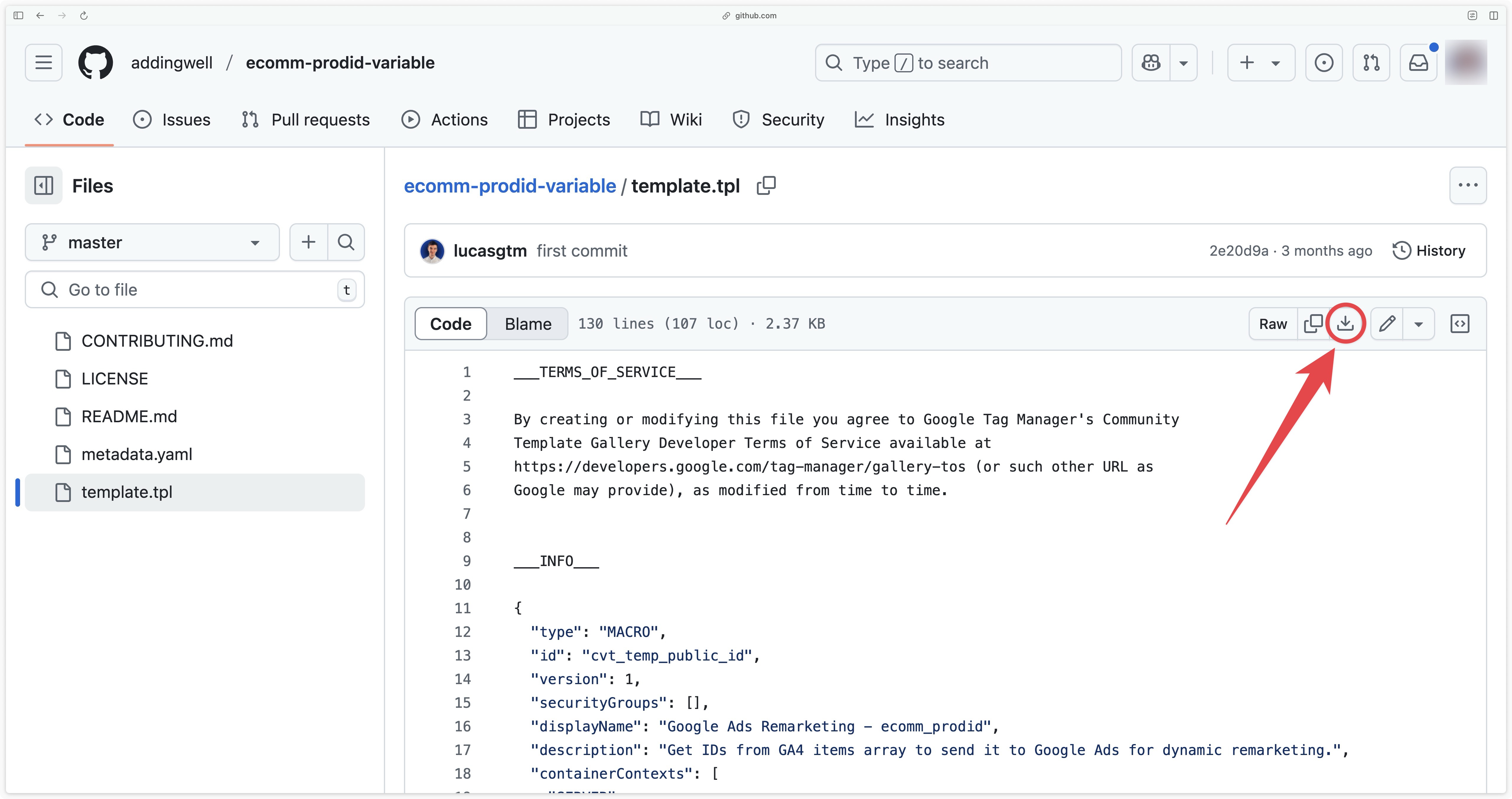Open lucasgtm author avatar
This screenshot has width=1512, height=799.
[x=432, y=251]
